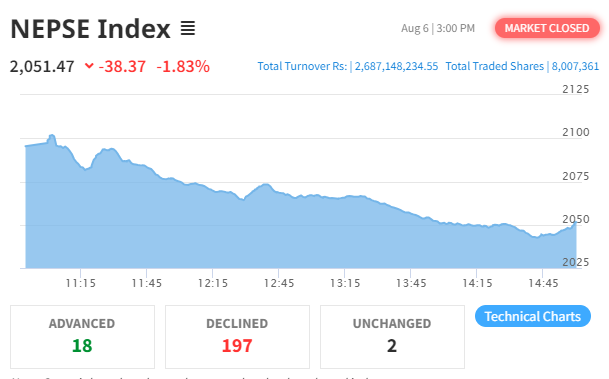Click the 2100 y-axis label
Screen dimensions: 609x379
pyautogui.click(x=576, y=132)
